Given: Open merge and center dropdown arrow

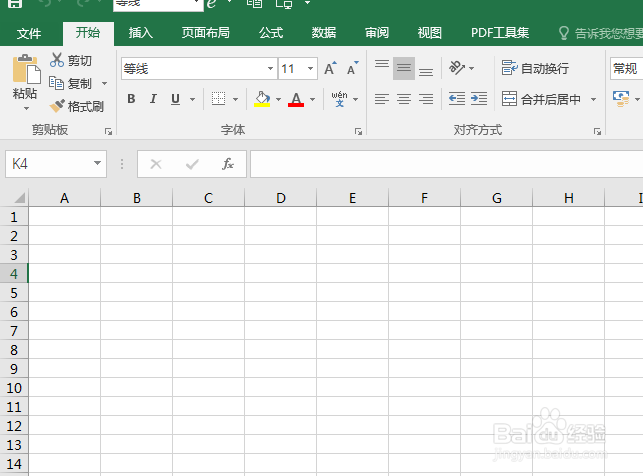Looking at the screenshot, I should [x=593, y=99].
